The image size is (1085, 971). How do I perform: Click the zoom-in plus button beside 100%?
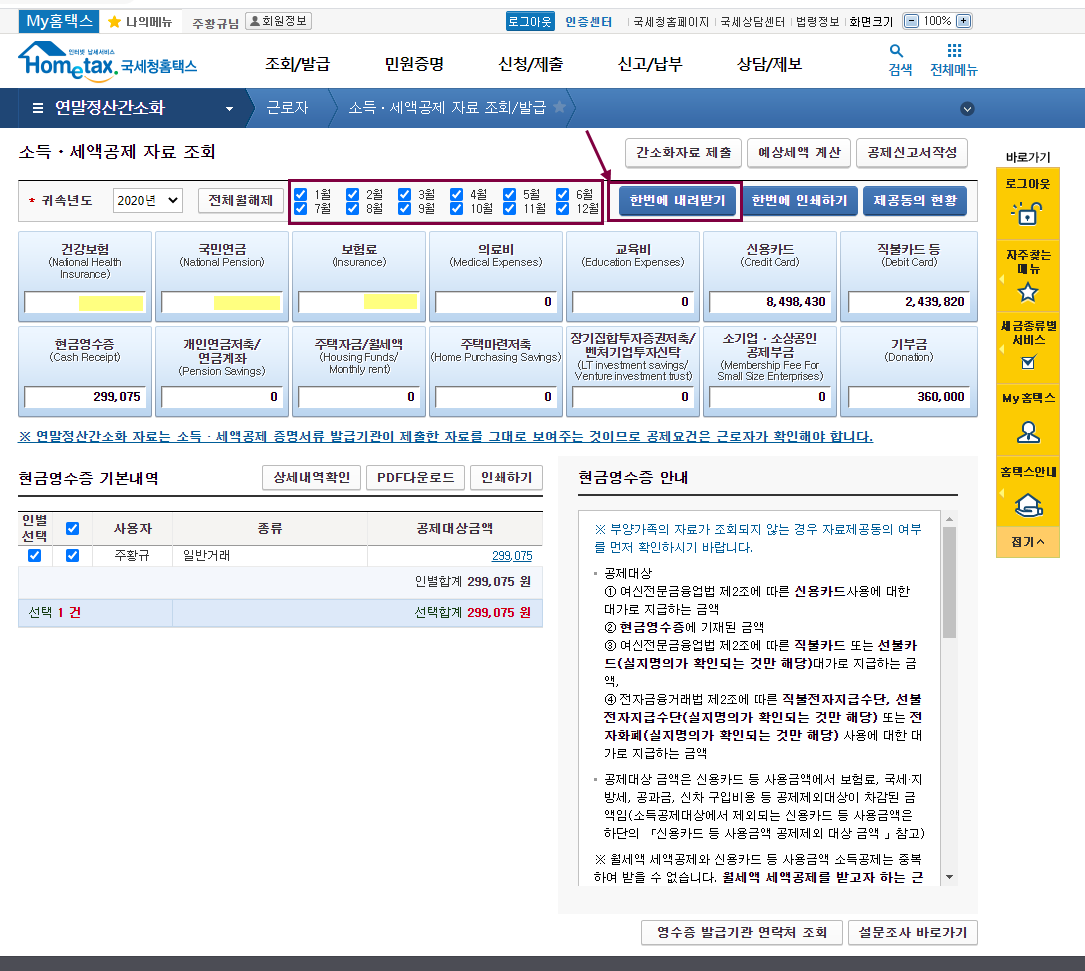[963, 21]
